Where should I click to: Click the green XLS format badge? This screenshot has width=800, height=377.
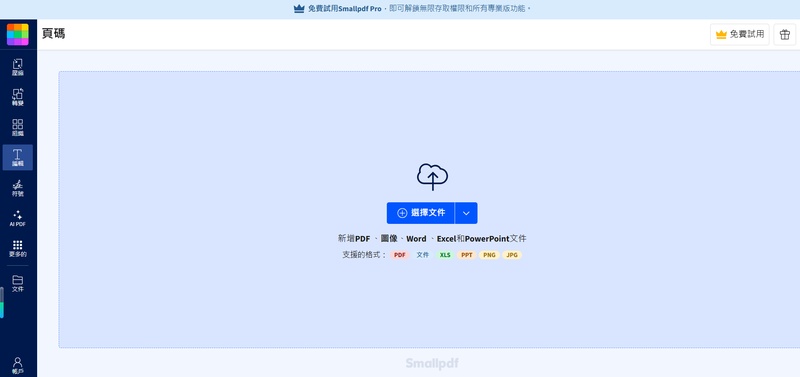pos(445,255)
